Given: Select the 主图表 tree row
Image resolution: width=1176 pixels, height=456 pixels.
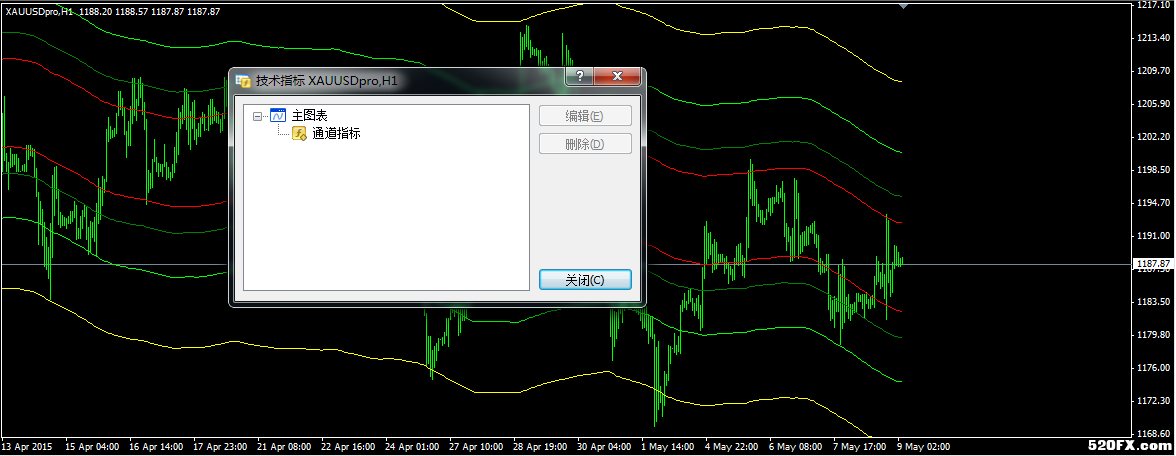Looking at the screenshot, I should pyautogui.click(x=309, y=116).
